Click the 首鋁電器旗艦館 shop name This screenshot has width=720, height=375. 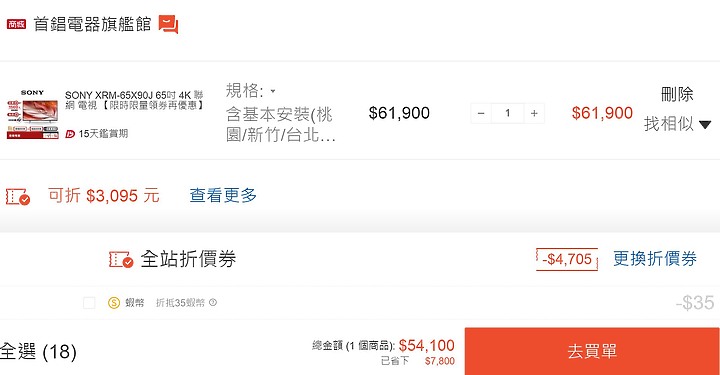click(92, 24)
